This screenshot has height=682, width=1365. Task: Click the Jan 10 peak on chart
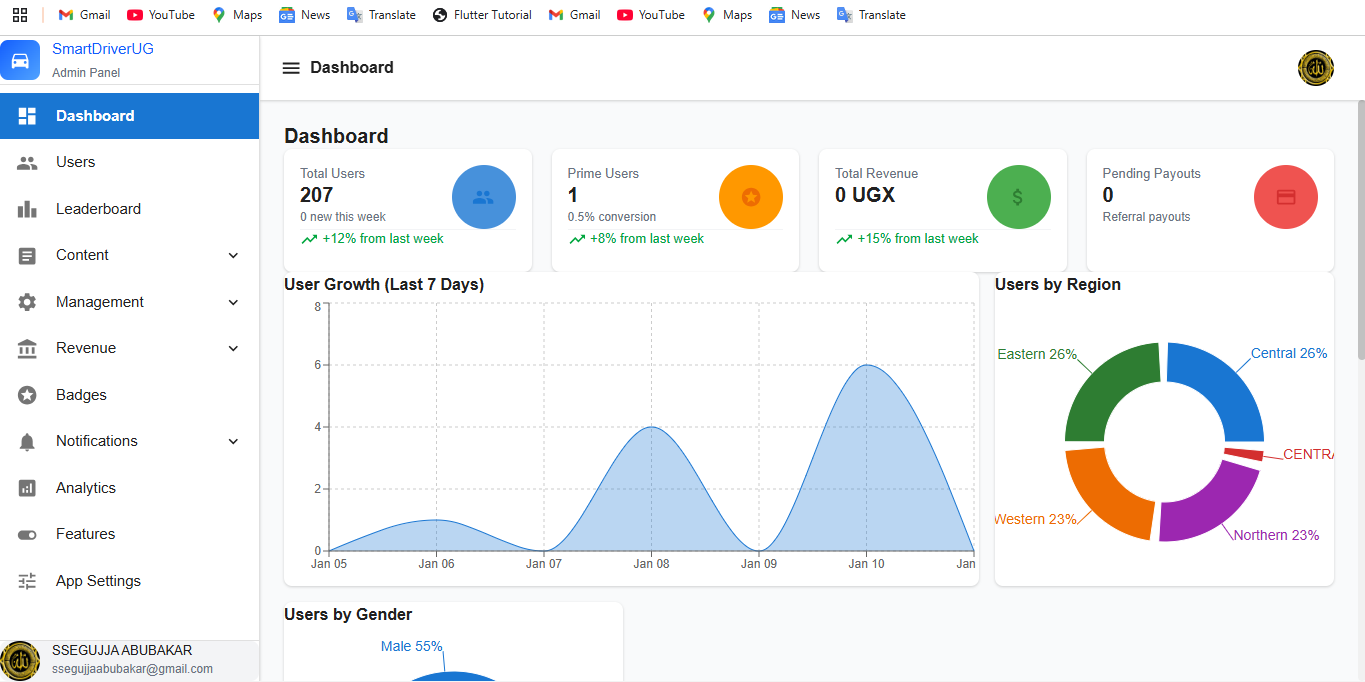[x=866, y=365]
